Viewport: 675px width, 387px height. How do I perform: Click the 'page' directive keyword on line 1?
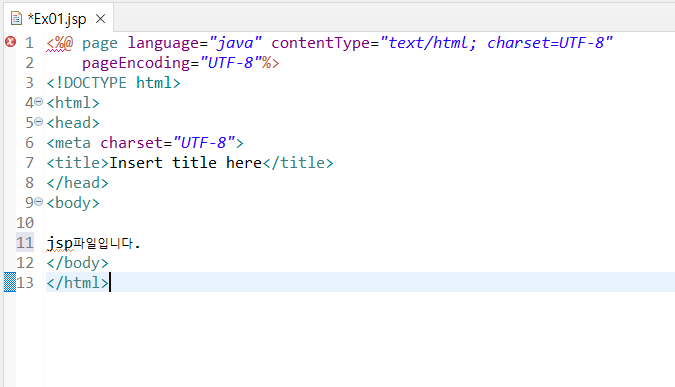click(x=99, y=43)
